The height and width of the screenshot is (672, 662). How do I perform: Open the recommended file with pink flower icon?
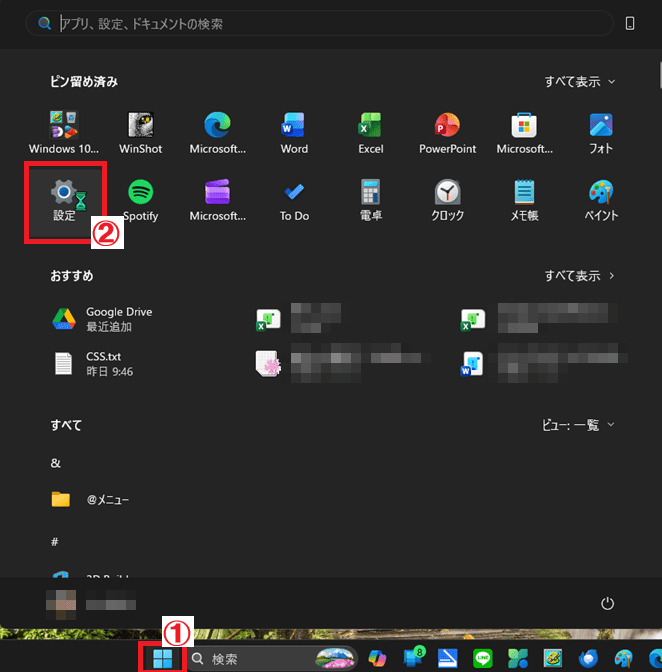(343, 363)
